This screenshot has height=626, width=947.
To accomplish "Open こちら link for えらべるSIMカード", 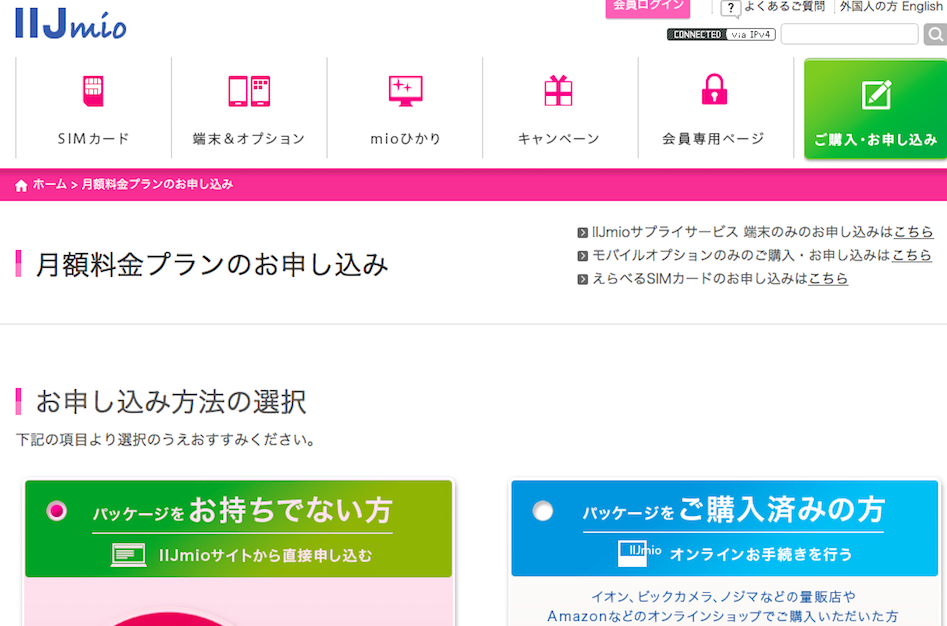I will (828, 278).
